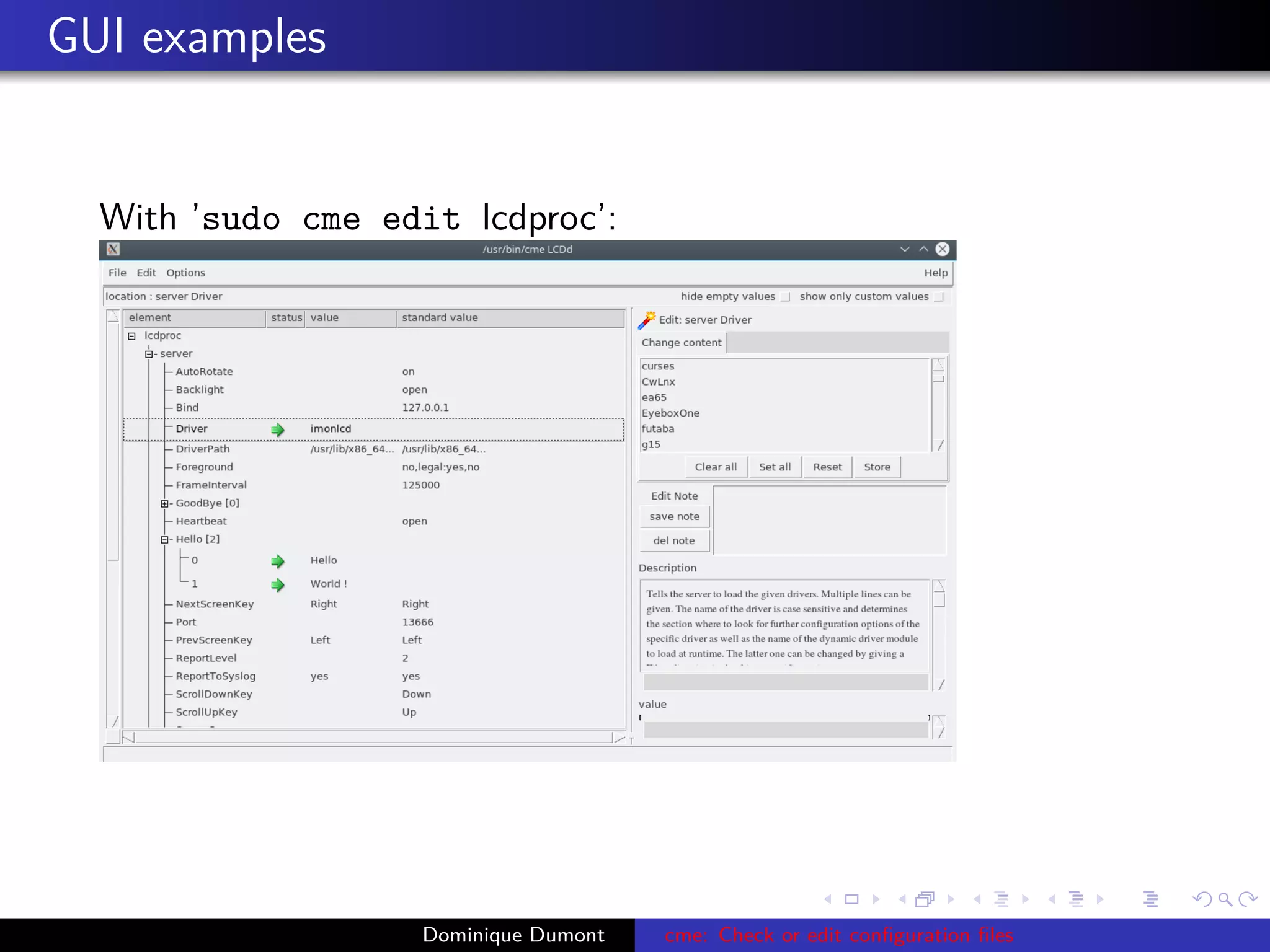This screenshot has height=952, width=1270.
Task: Collapse the Hello [2] node
Action: tap(164, 540)
